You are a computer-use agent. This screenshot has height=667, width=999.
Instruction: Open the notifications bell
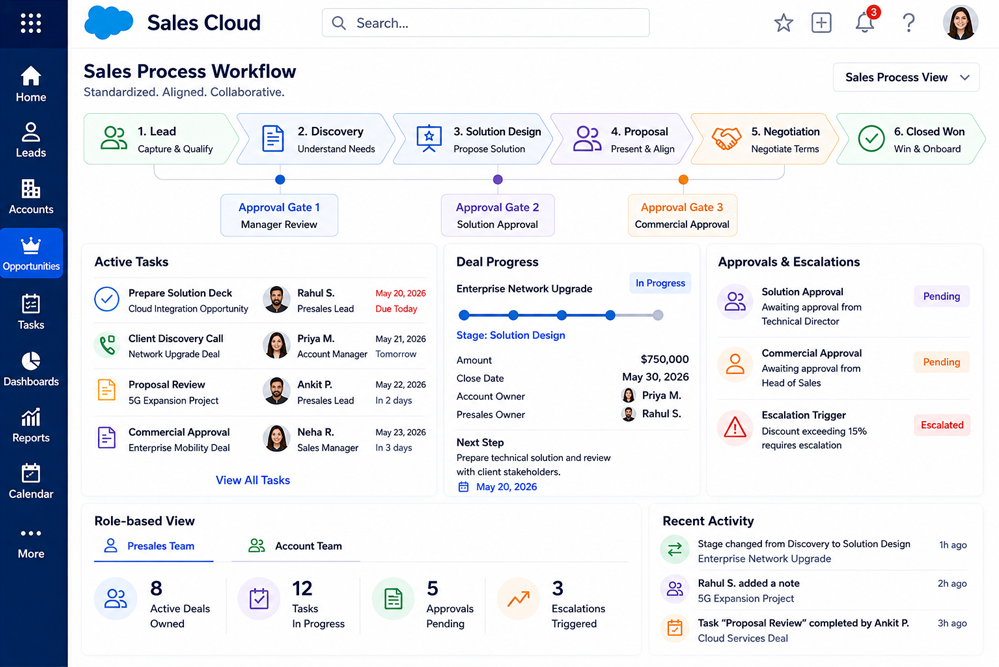865,22
